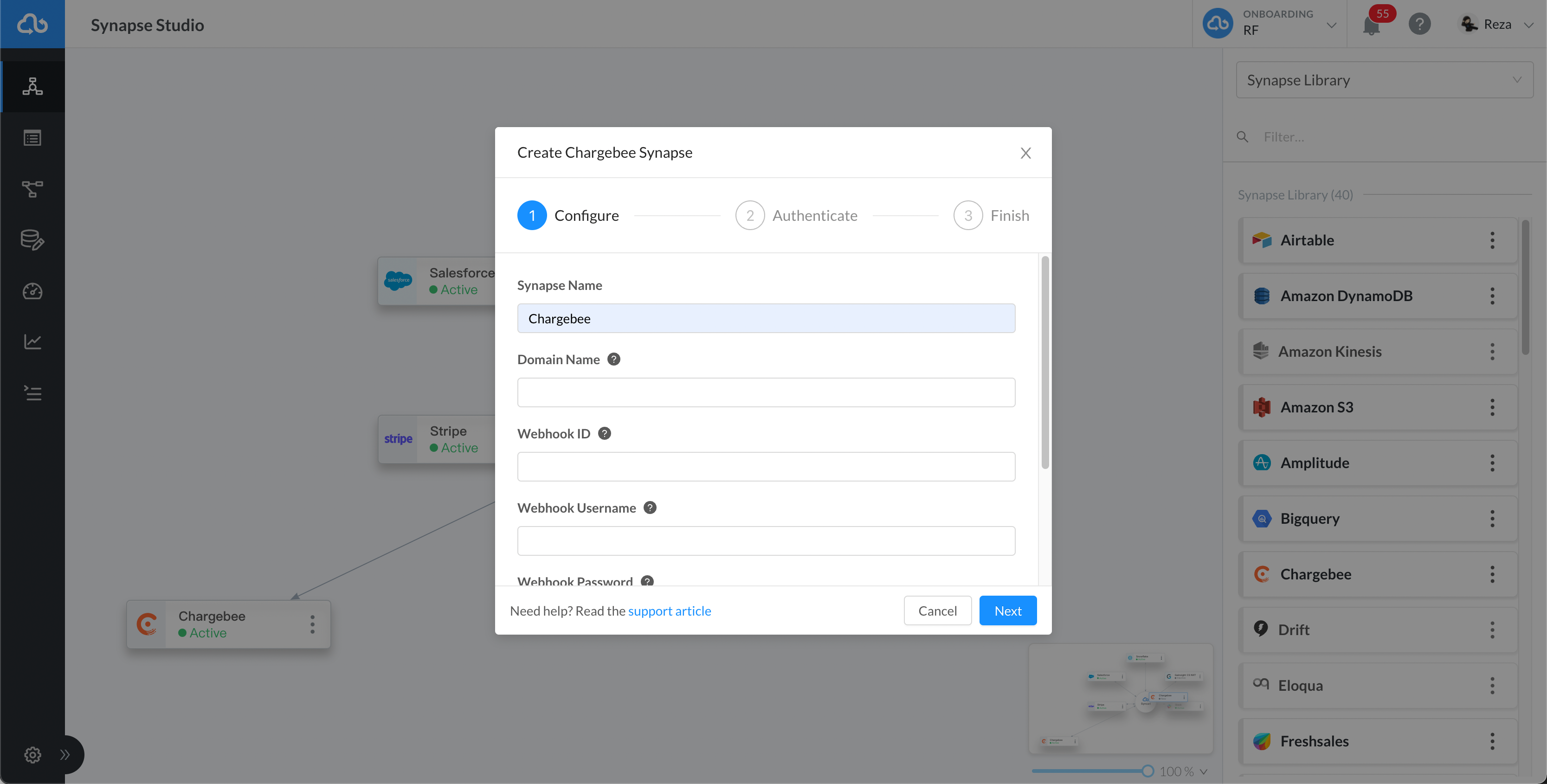Go to the Authenticate step
The image size is (1547, 784).
click(x=796, y=216)
